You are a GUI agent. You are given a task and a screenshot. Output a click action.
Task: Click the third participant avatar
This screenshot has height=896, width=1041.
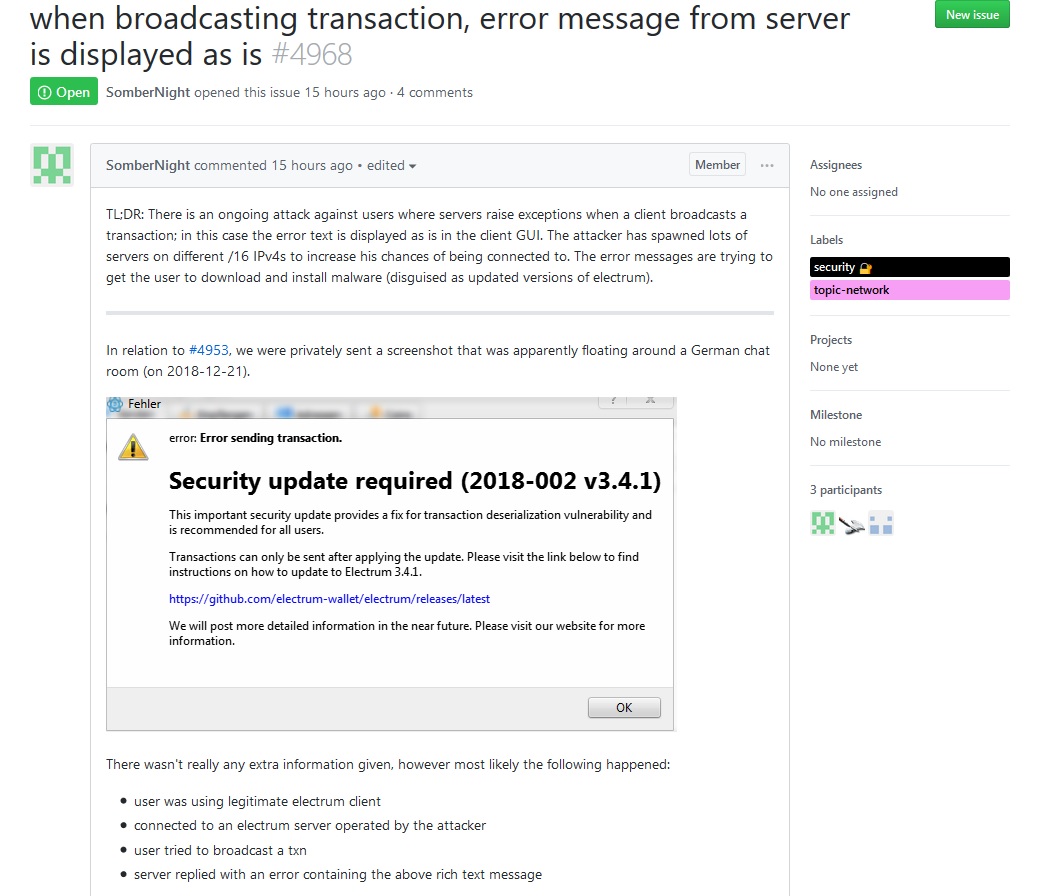[881, 523]
